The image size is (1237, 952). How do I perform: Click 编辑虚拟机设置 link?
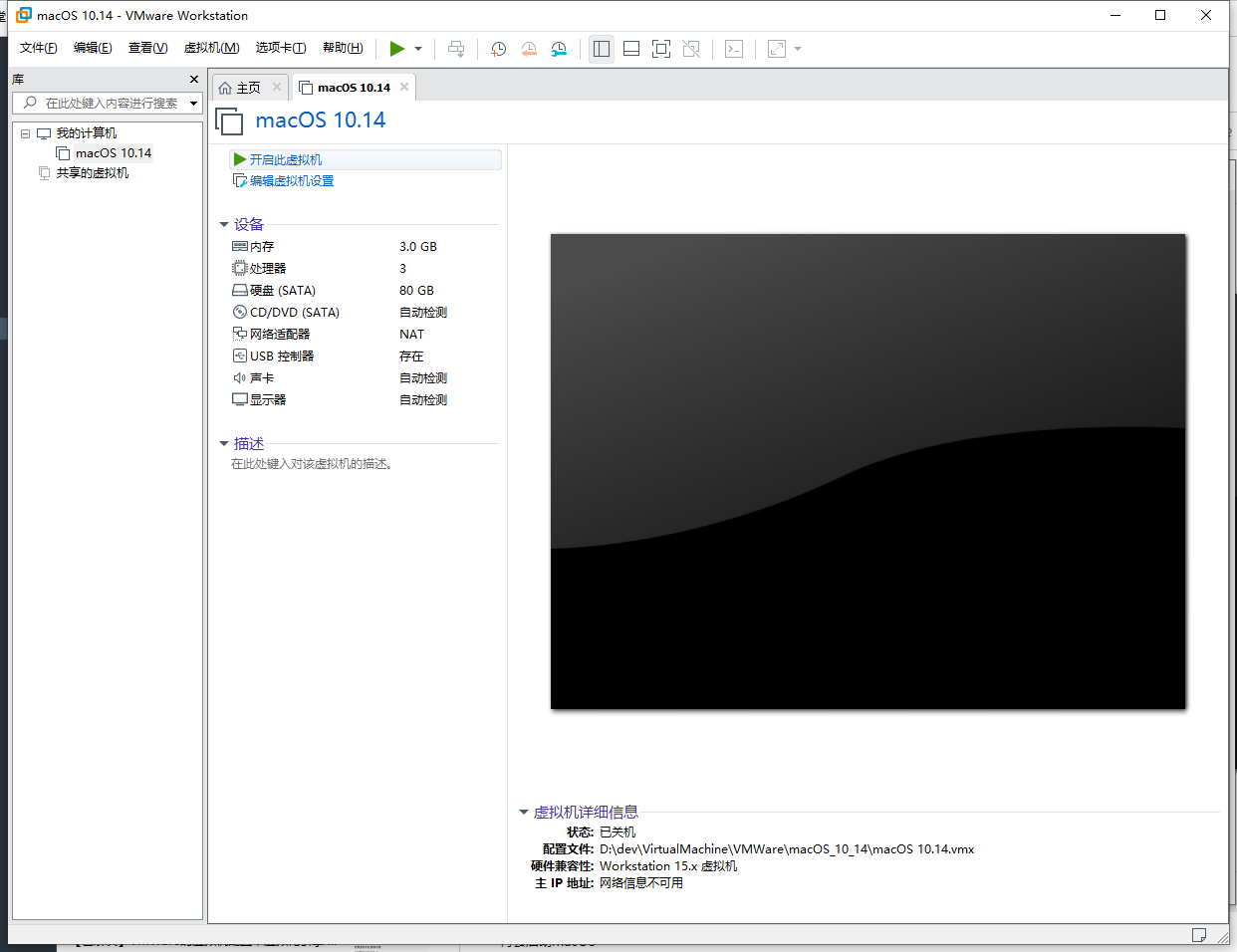(291, 181)
